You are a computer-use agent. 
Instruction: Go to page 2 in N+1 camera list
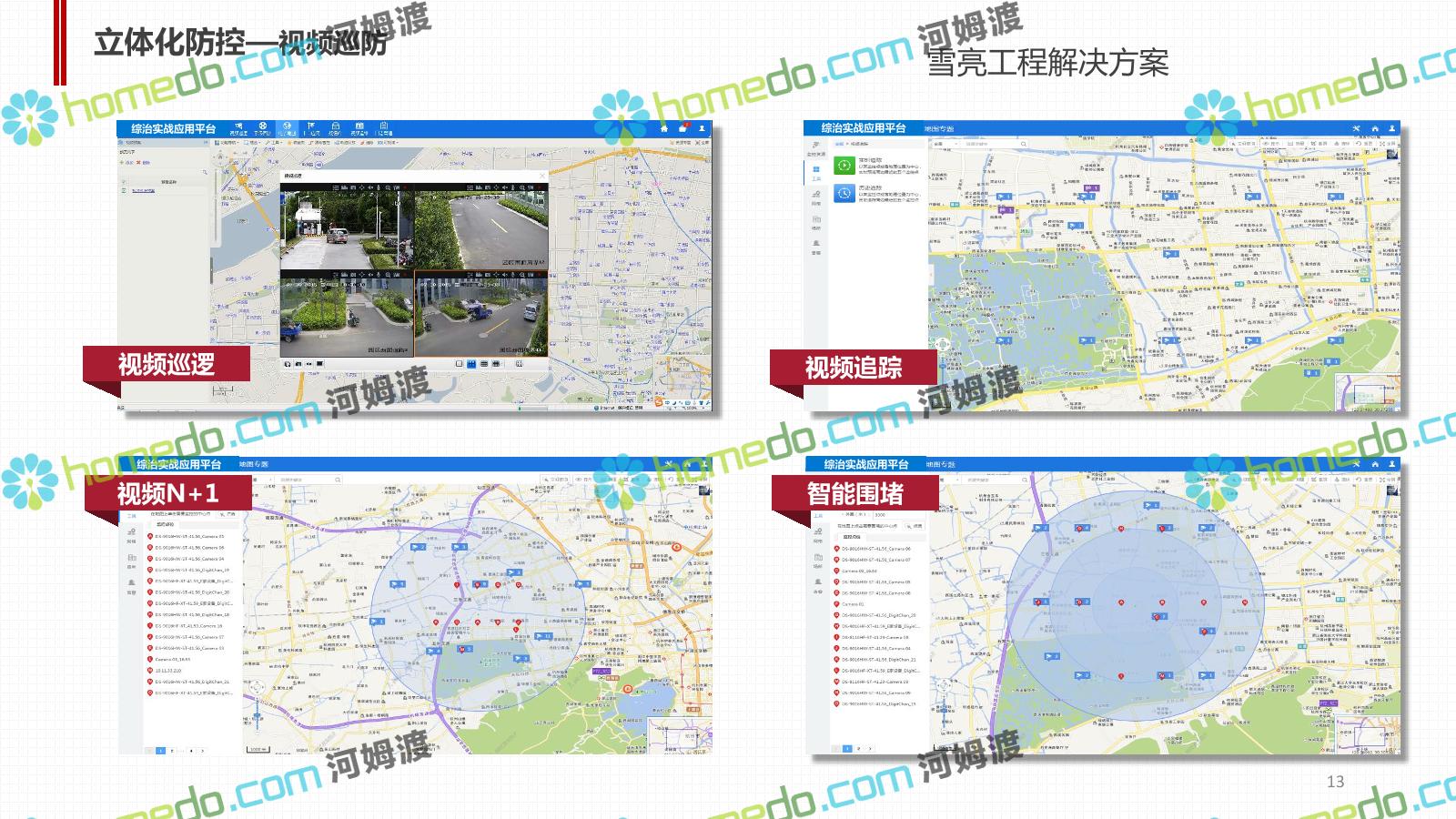coord(172,751)
